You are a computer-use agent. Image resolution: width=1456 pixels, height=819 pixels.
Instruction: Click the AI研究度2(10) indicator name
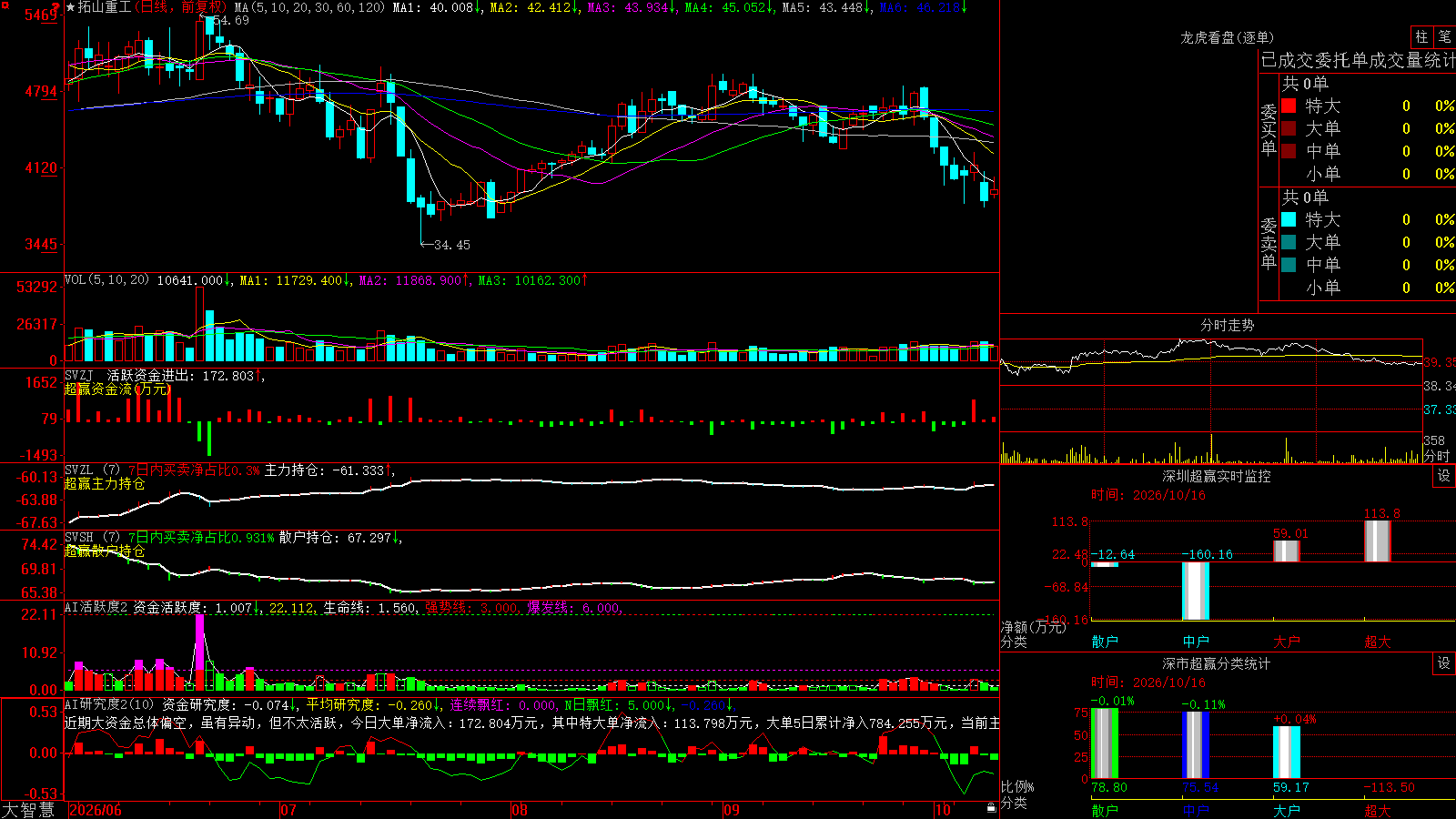[109, 704]
